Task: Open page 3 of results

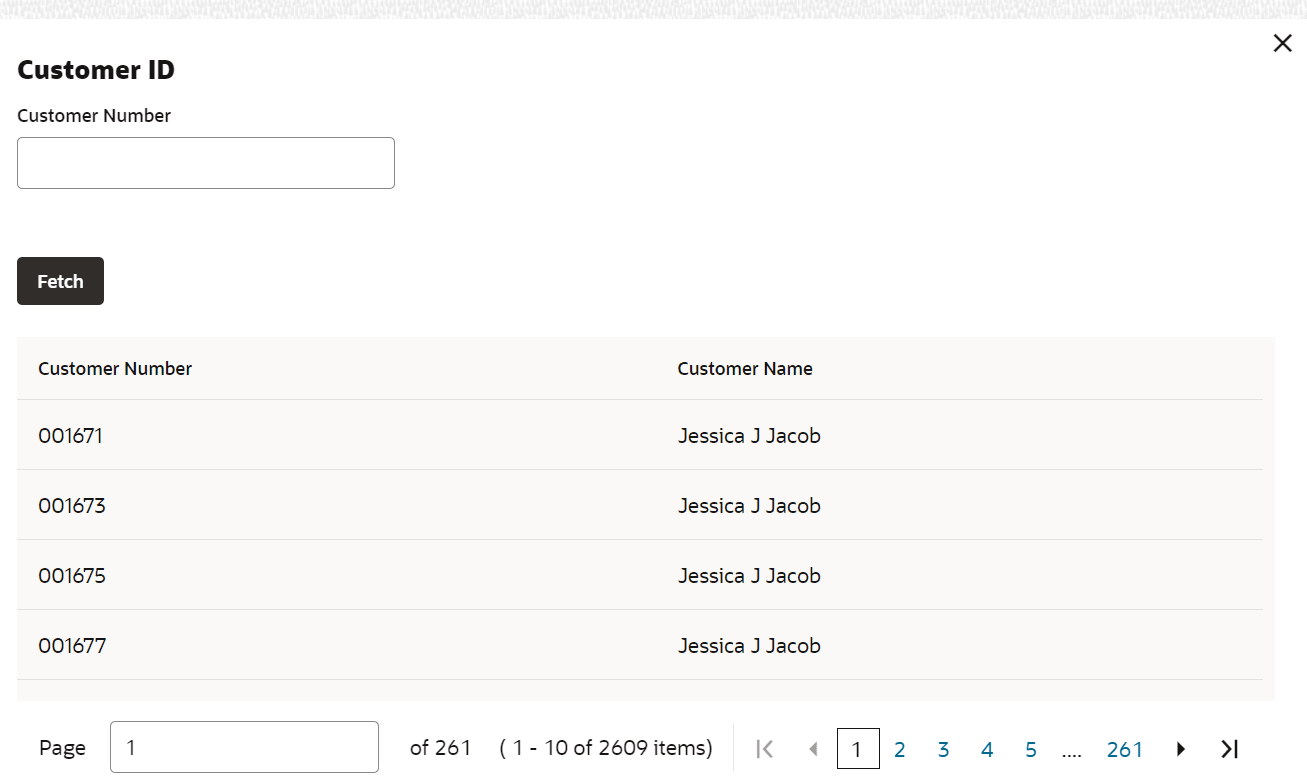Action: pyautogui.click(x=943, y=749)
